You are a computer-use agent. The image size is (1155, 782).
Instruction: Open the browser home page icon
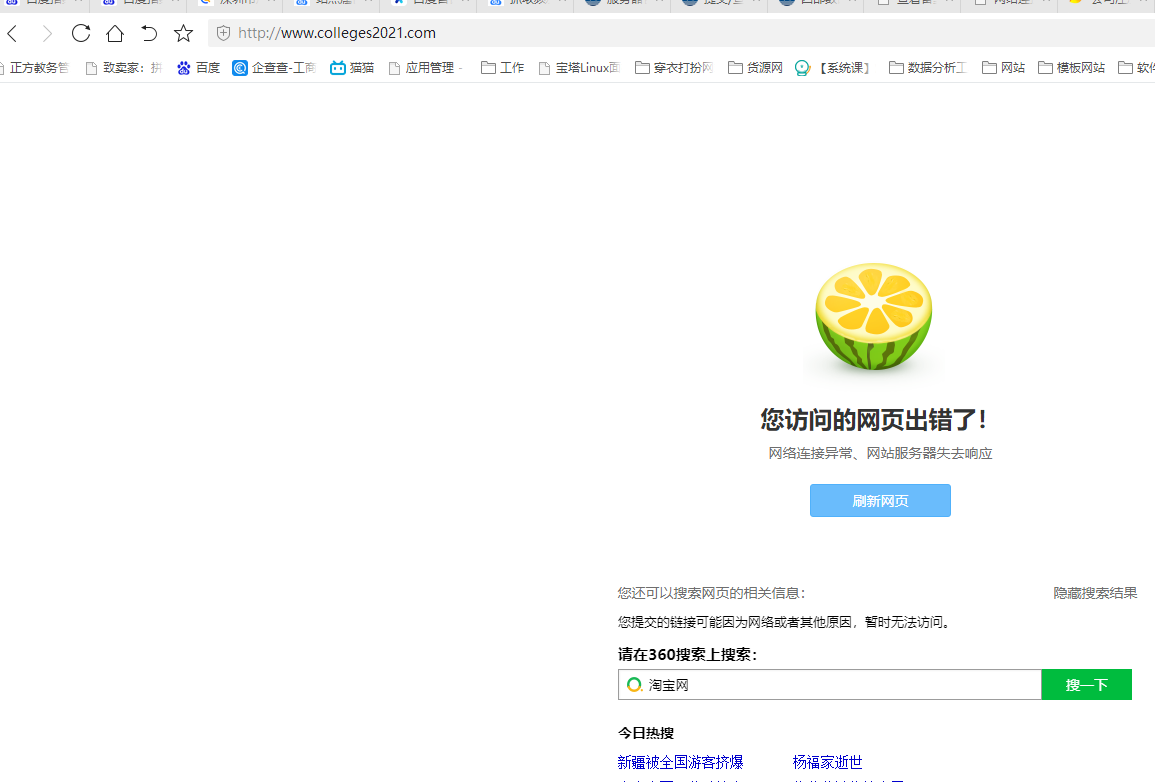(x=114, y=33)
